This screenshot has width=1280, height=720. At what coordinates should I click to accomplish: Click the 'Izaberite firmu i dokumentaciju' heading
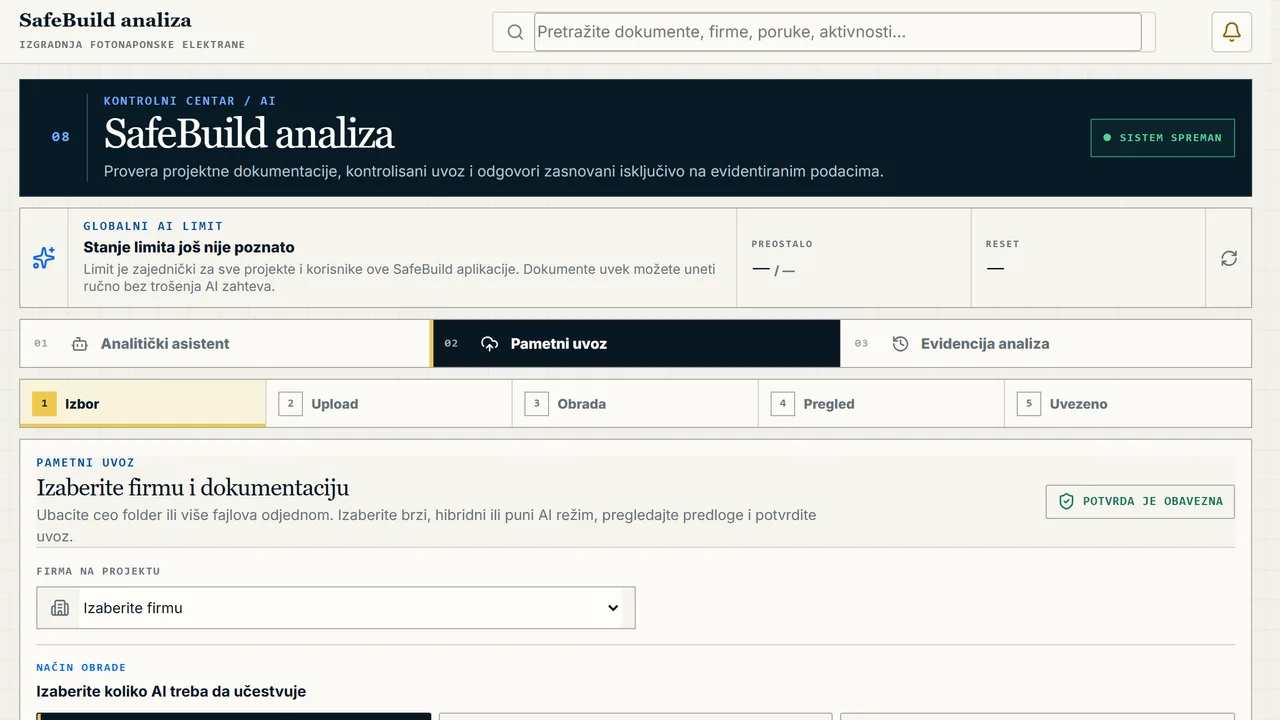point(193,488)
